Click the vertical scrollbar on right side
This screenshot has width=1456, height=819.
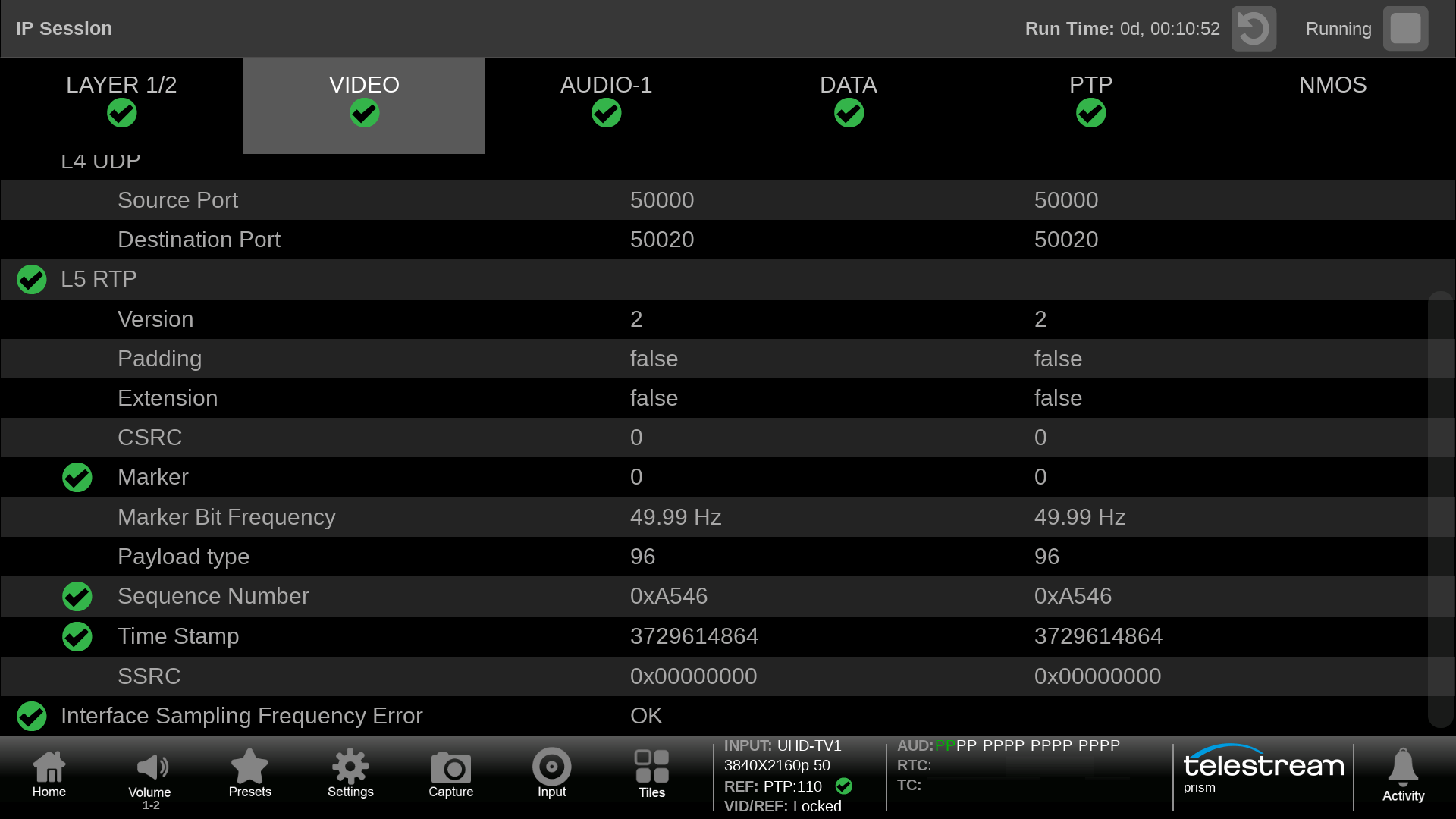[x=1439, y=508]
